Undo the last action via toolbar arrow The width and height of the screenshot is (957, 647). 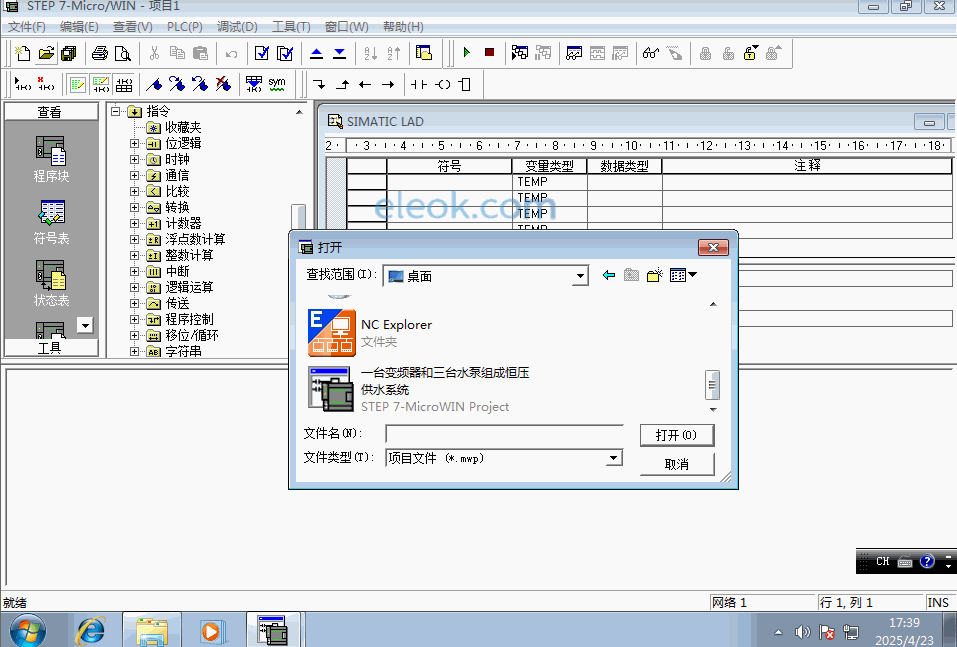point(231,54)
